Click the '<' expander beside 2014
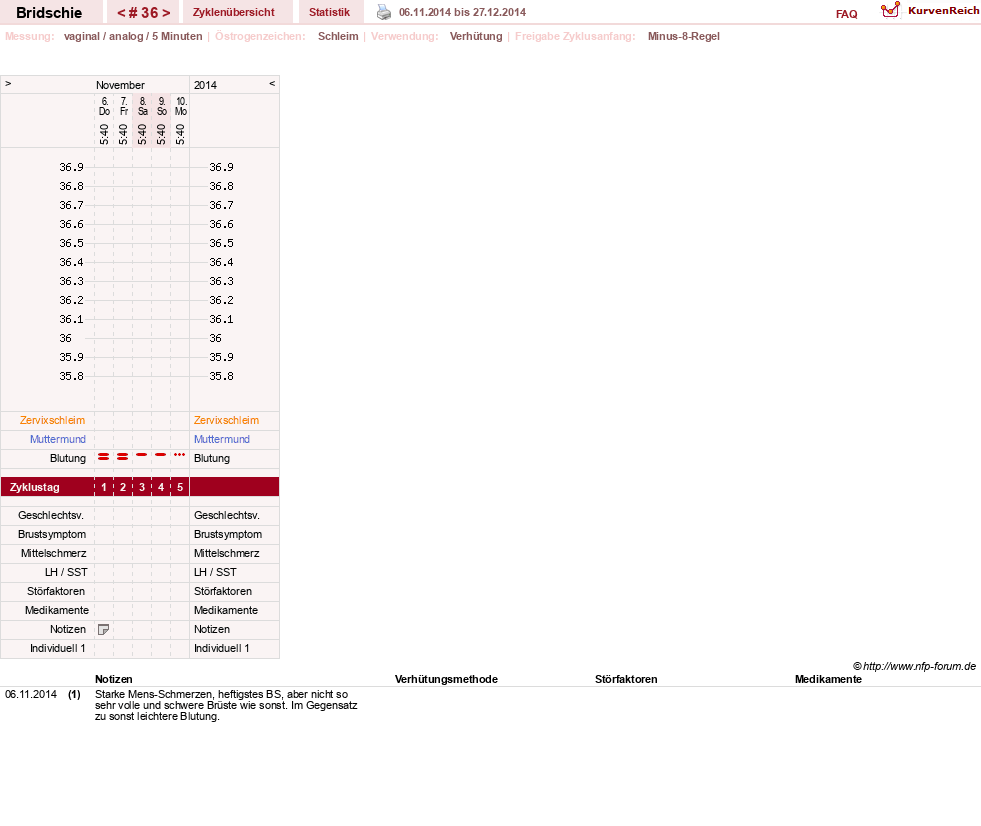The height and width of the screenshot is (826, 981). 272,83
